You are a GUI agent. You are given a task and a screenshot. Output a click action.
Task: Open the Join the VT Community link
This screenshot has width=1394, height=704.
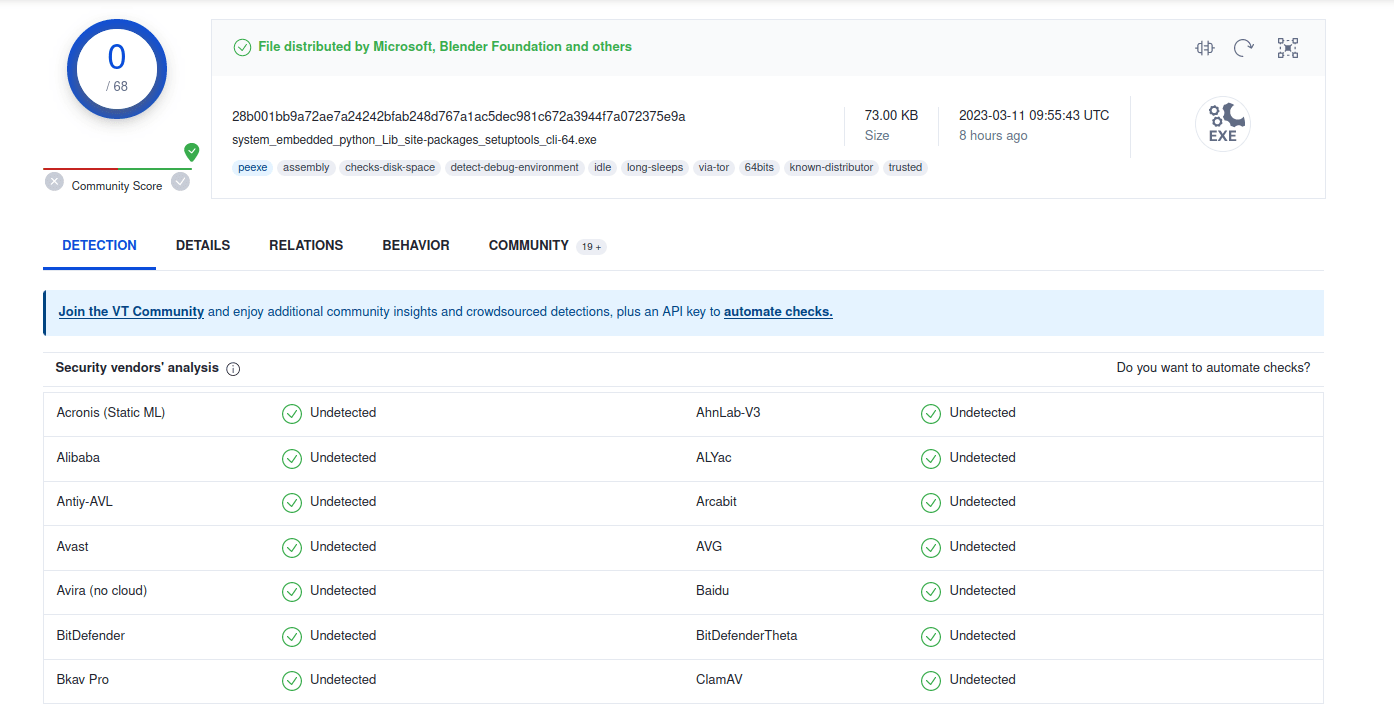[130, 311]
